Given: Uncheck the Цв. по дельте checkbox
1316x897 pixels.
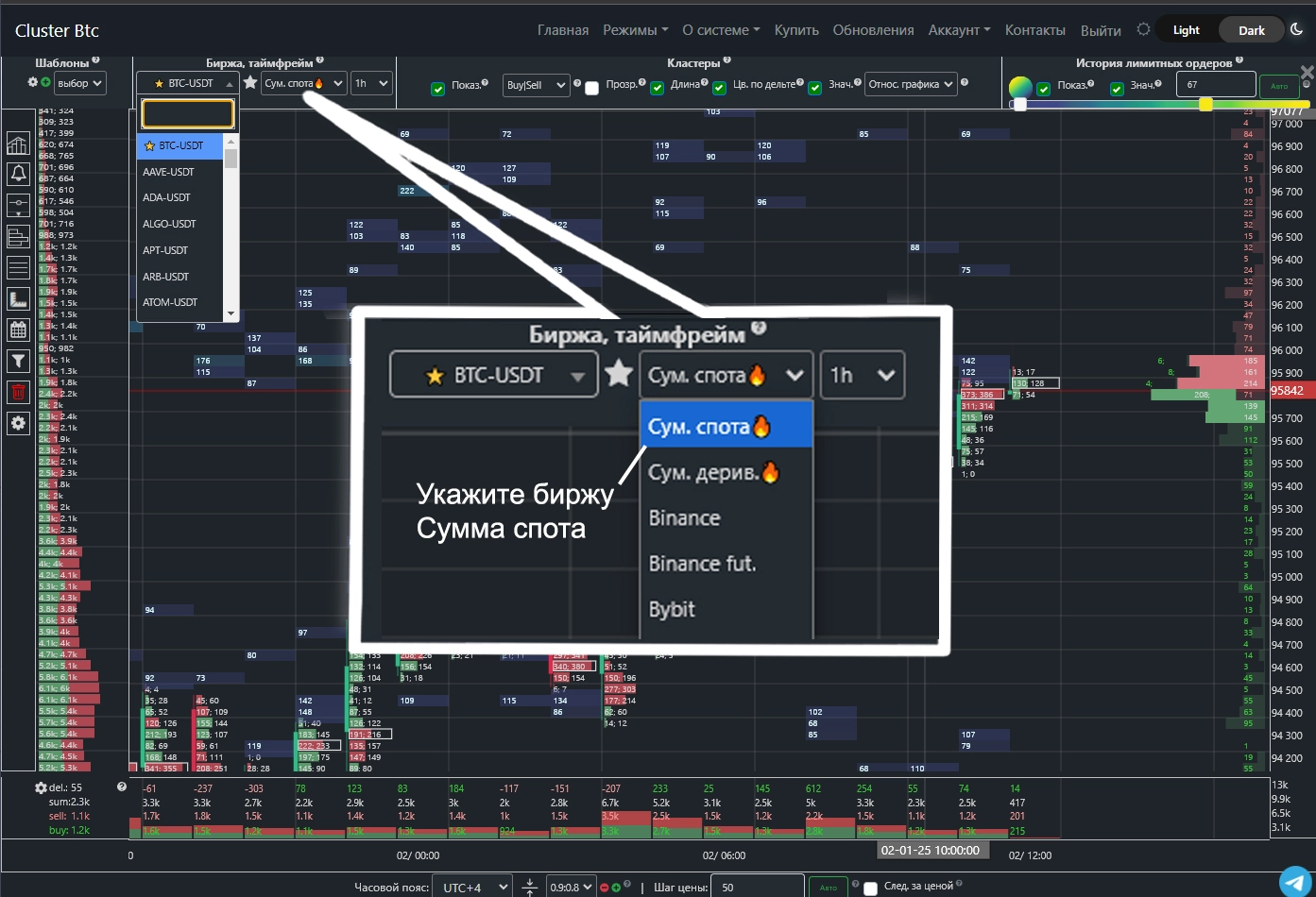Looking at the screenshot, I should pyautogui.click(x=720, y=88).
